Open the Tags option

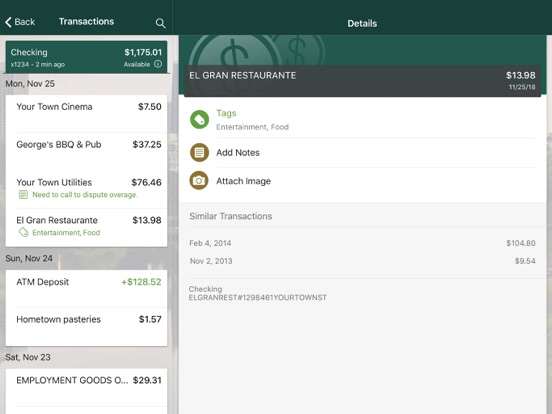point(363,120)
